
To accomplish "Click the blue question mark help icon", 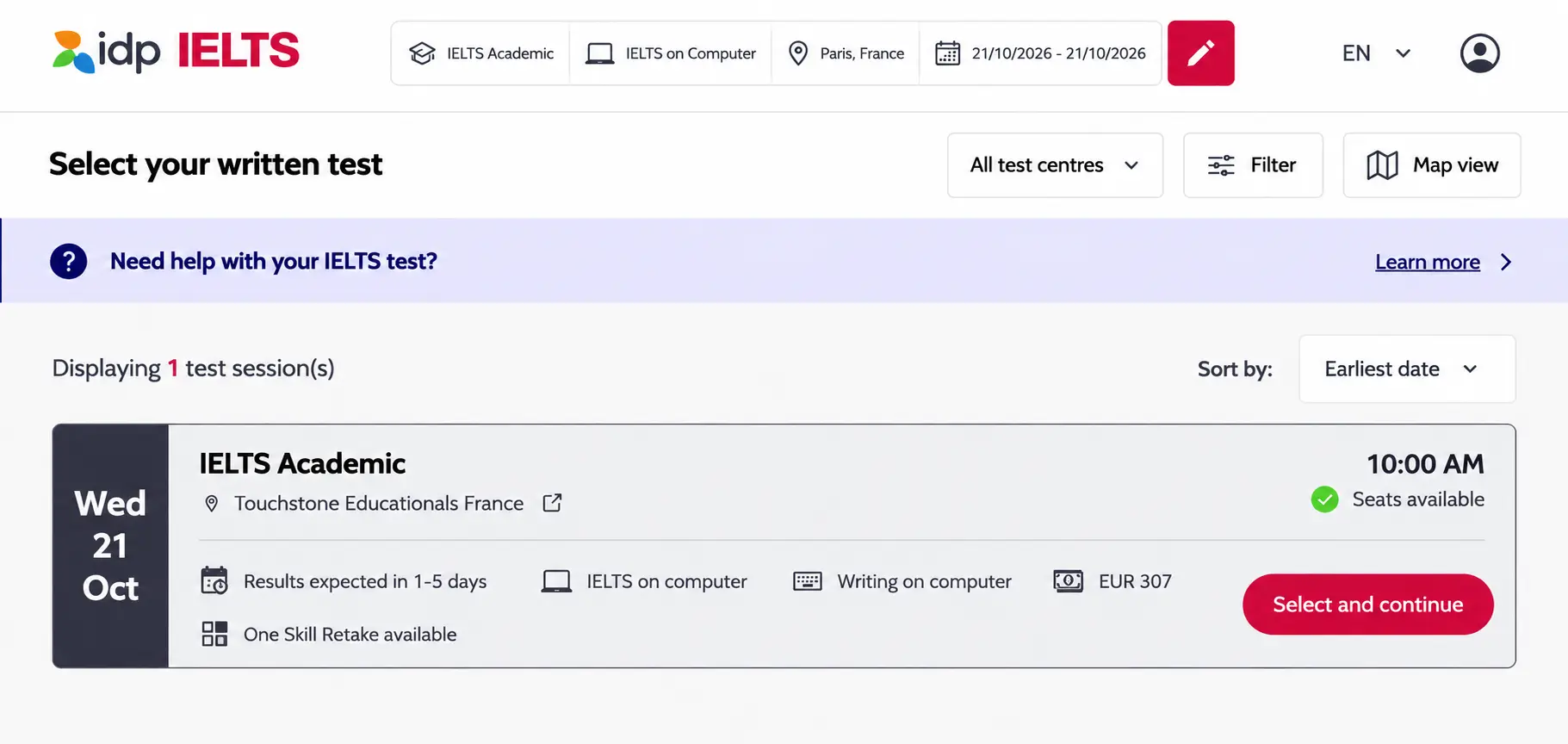I will tap(69, 261).
